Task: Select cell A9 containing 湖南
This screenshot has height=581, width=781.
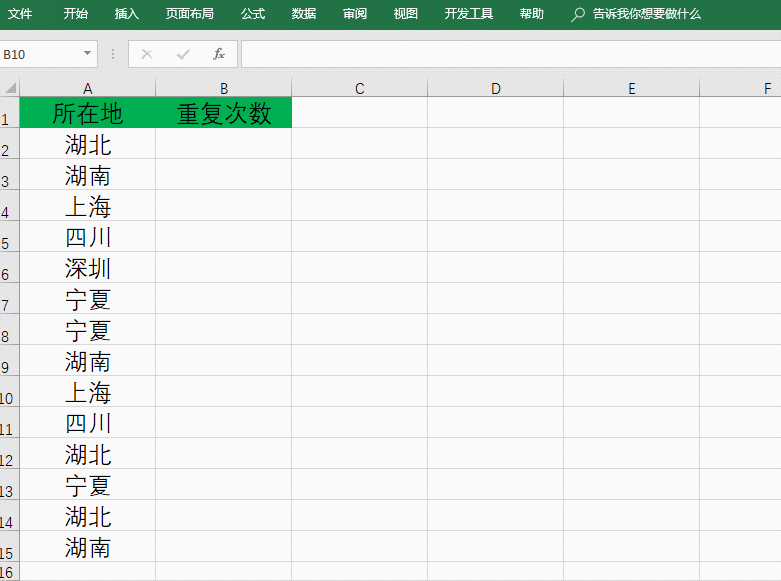Action: click(x=88, y=360)
